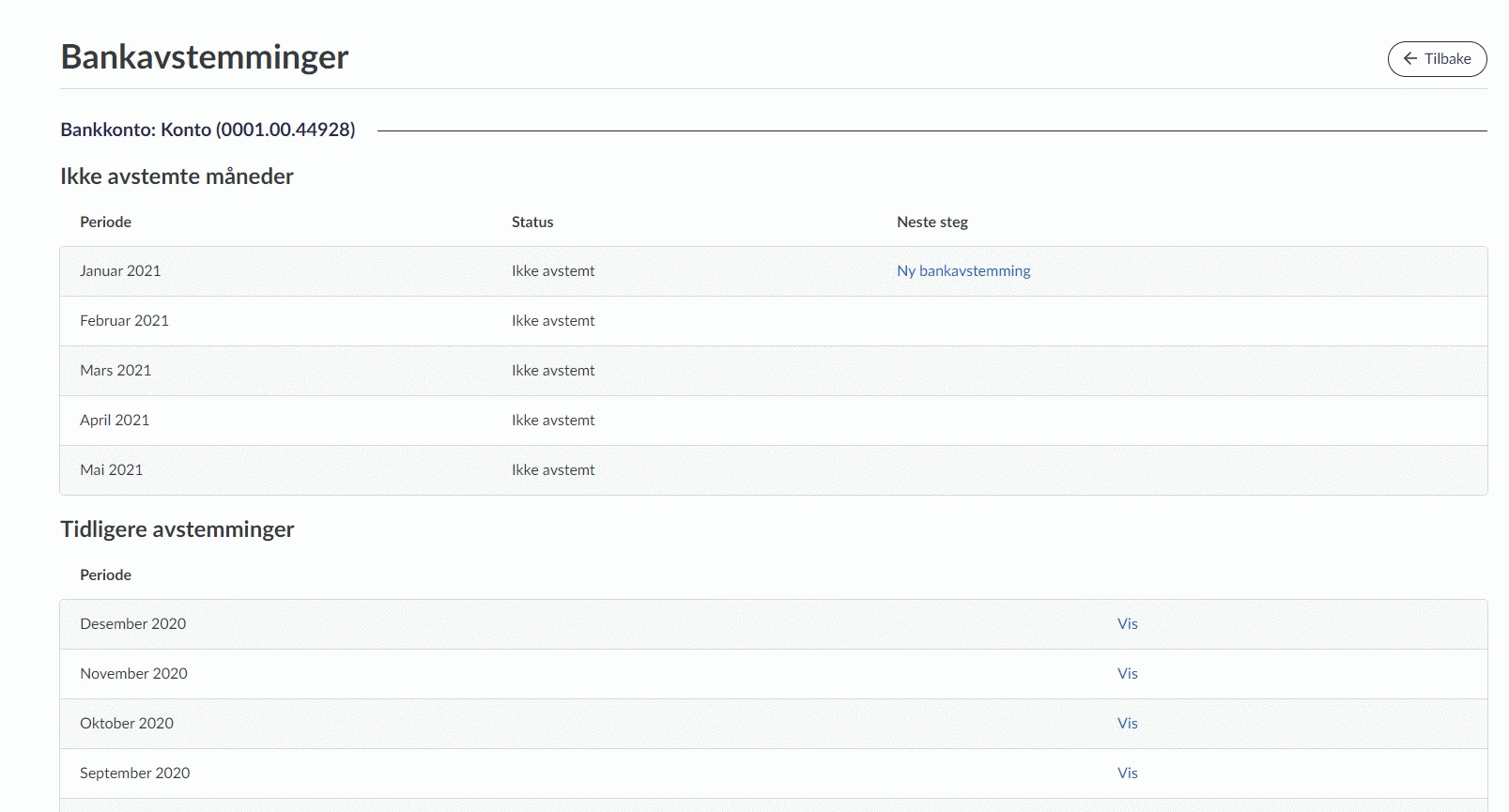Select the Februar 2021 period row

[124, 320]
